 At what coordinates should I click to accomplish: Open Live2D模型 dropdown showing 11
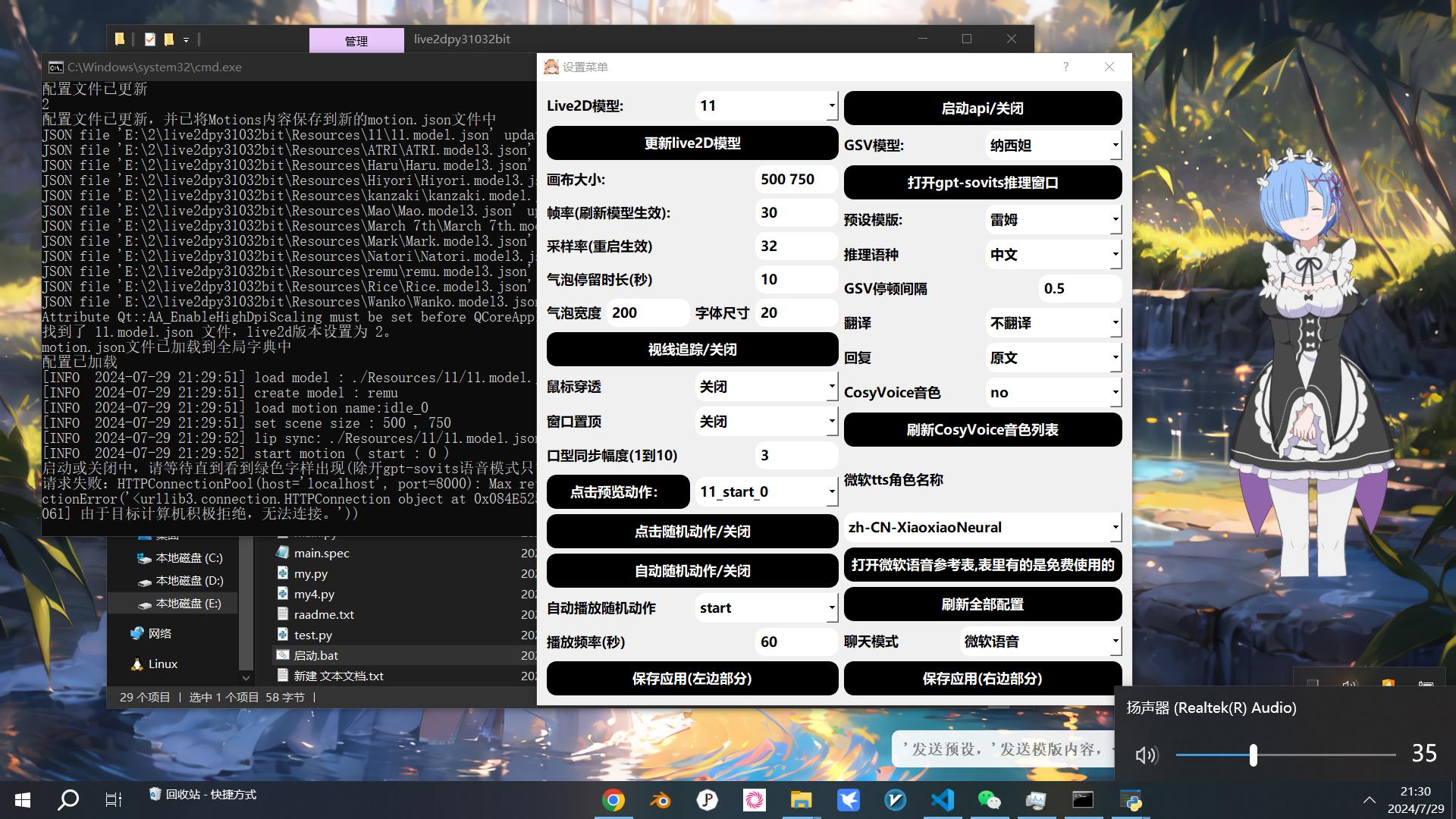[x=767, y=106]
